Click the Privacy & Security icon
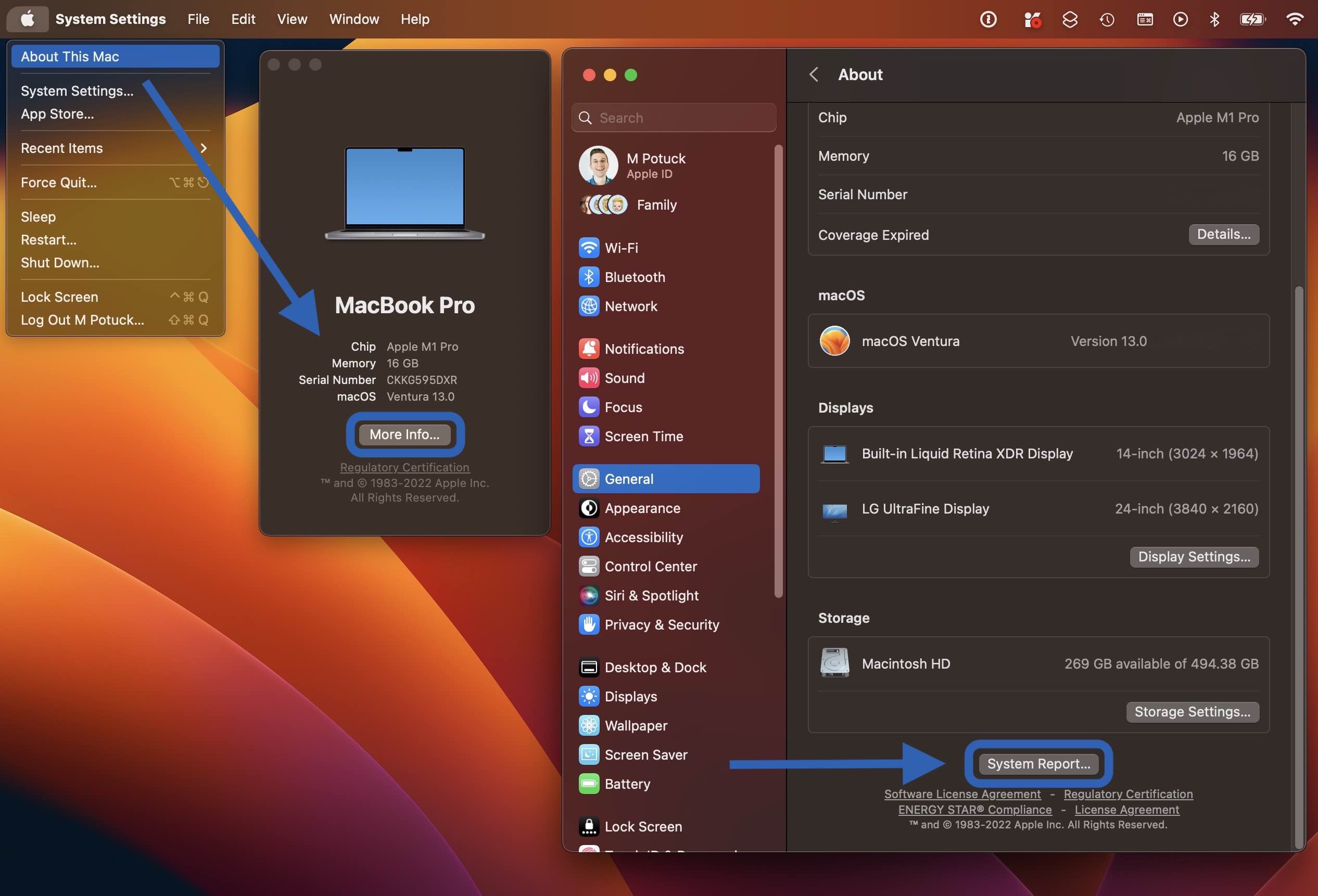Viewport: 1318px width, 896px height. pyautogui.click(x=587, y=624)
